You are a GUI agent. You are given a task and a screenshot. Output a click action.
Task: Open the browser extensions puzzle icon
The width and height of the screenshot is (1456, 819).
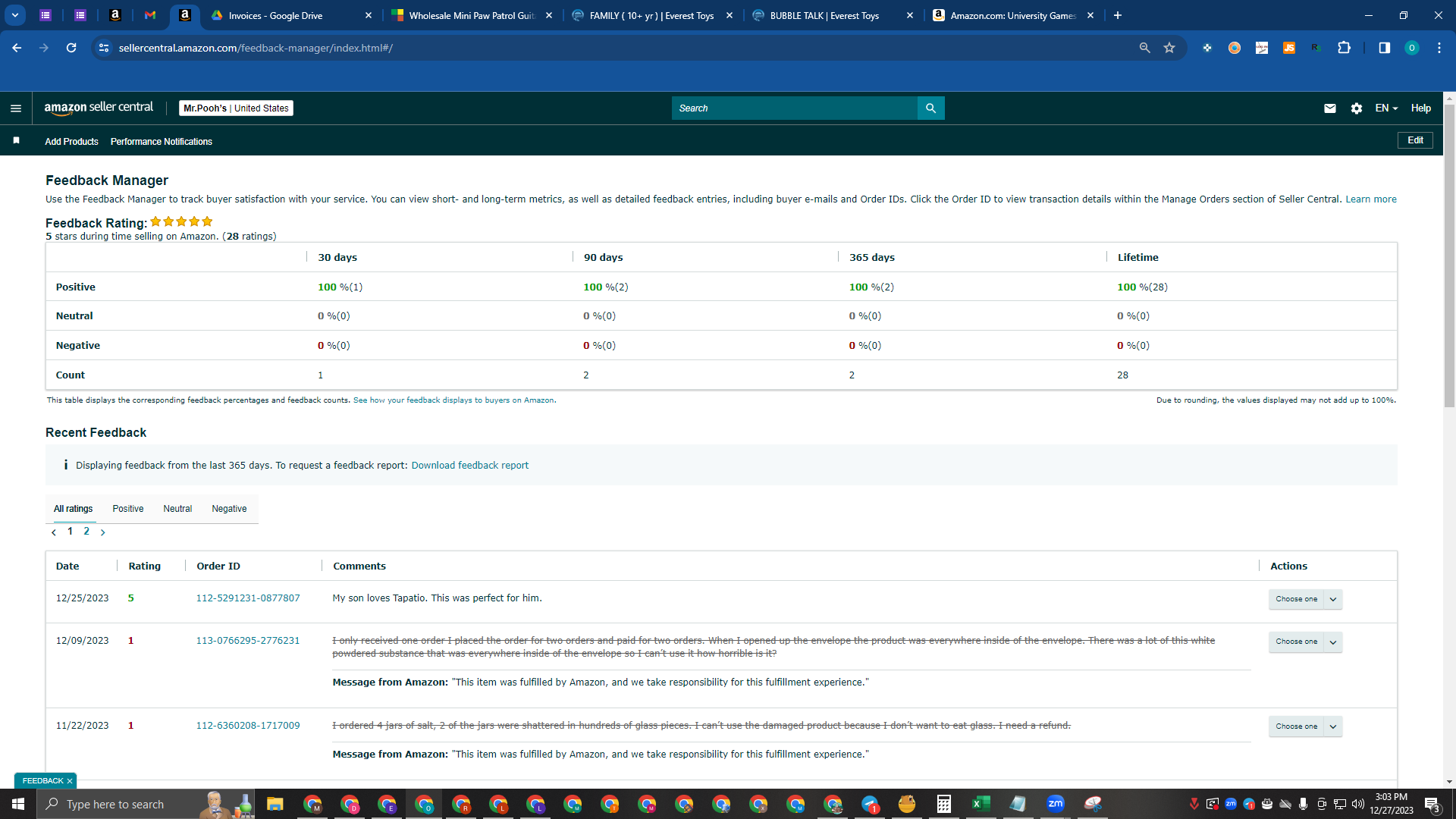1344,48
